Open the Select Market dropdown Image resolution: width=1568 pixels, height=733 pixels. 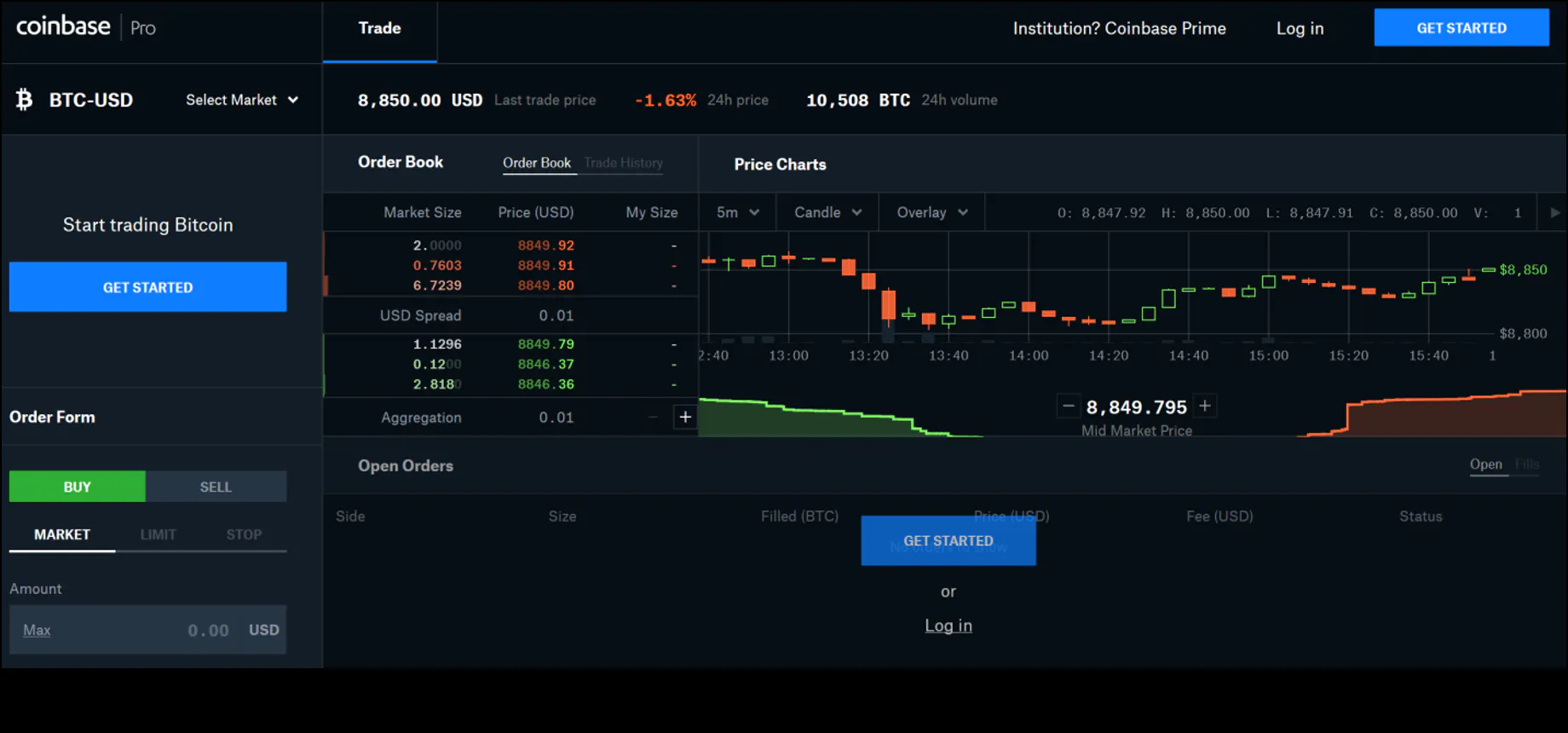point(242,100)
